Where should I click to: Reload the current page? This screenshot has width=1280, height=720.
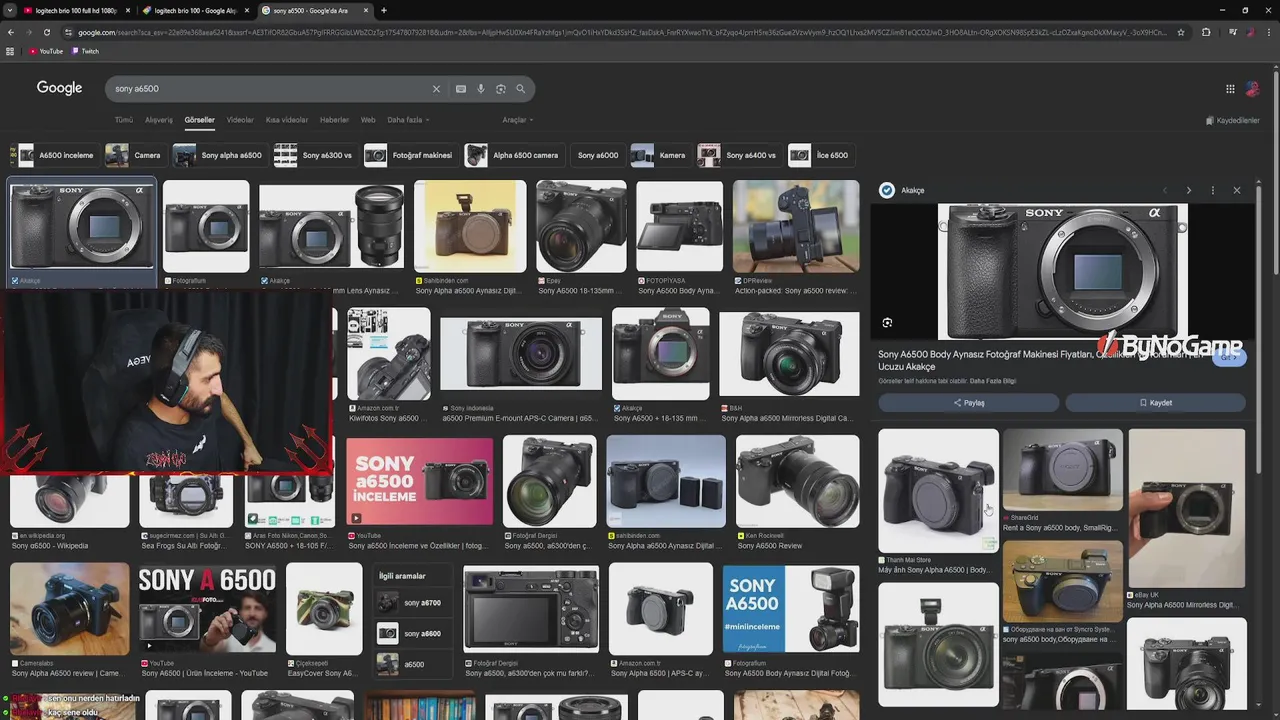[46, 32]
